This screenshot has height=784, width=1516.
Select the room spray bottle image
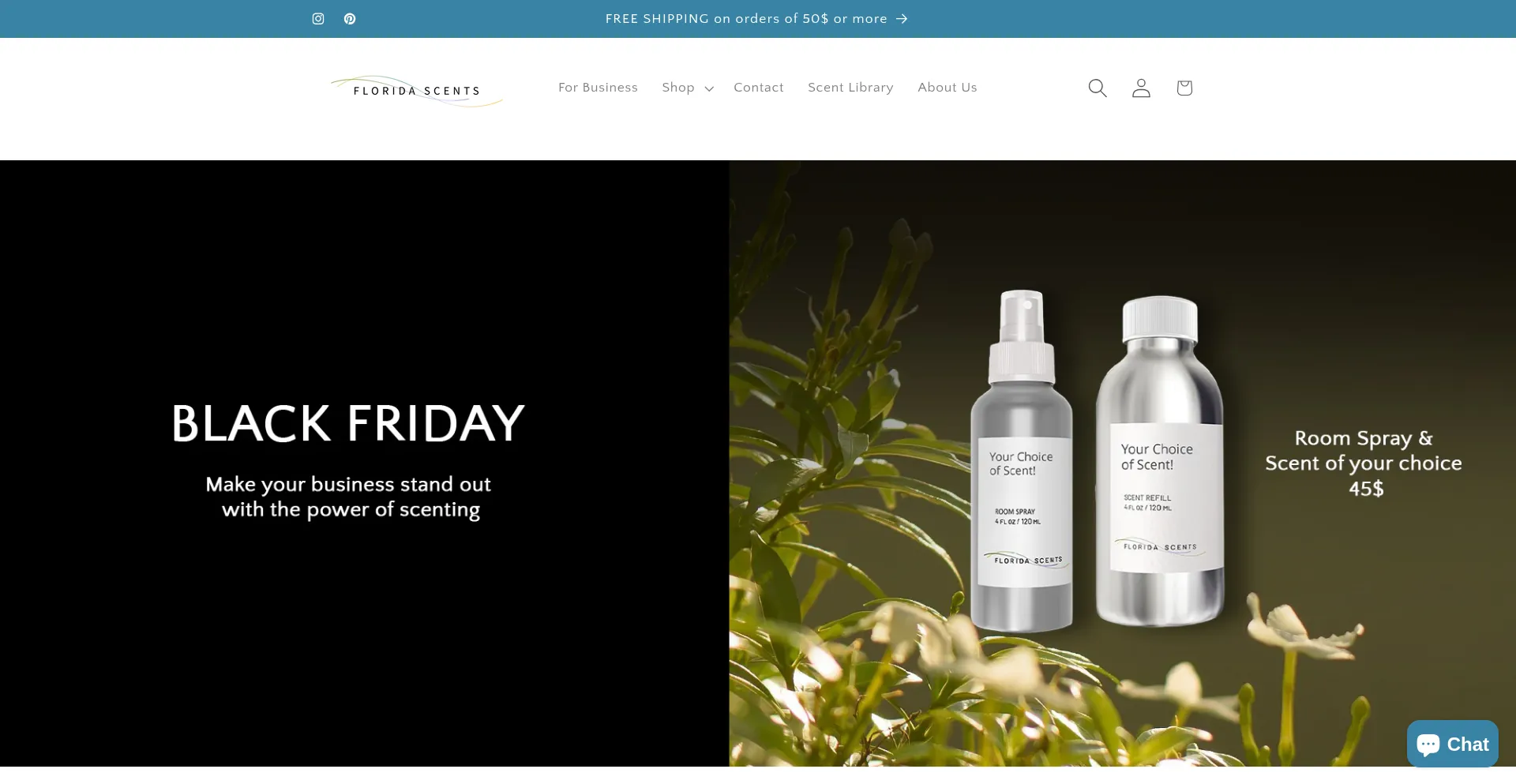[1021, 461]
